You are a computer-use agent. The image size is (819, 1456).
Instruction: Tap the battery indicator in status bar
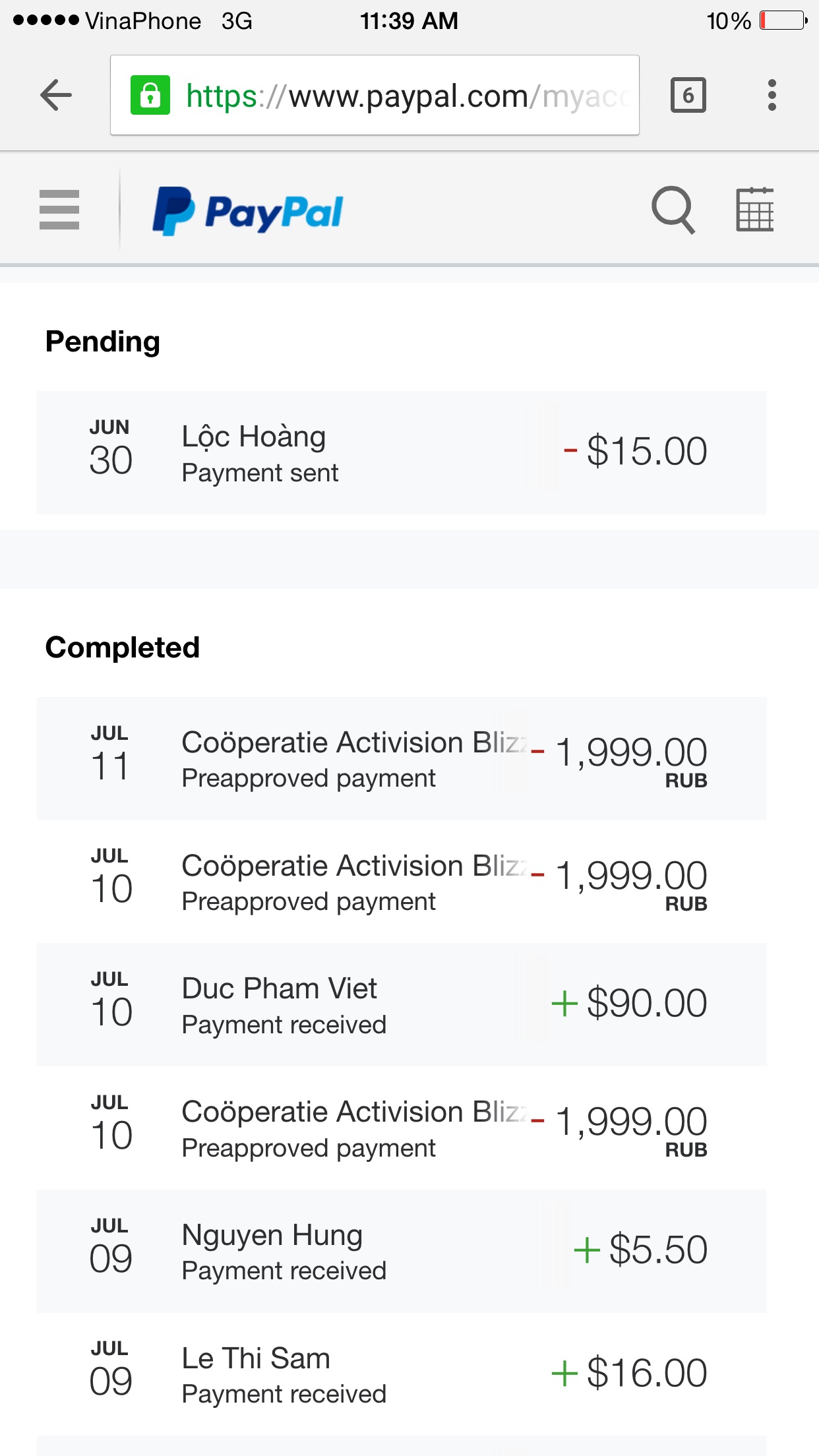pyautogui.click(x=783, y=20)
